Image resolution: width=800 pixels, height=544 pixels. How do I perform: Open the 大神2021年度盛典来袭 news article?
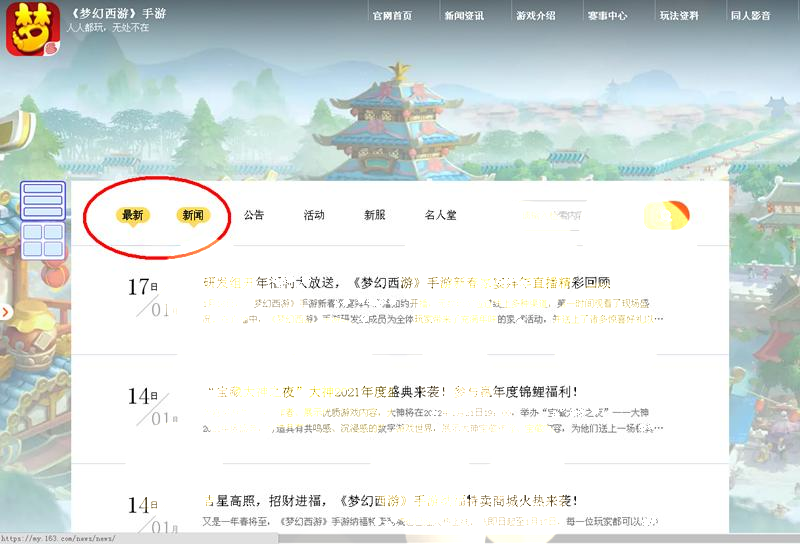392,392
